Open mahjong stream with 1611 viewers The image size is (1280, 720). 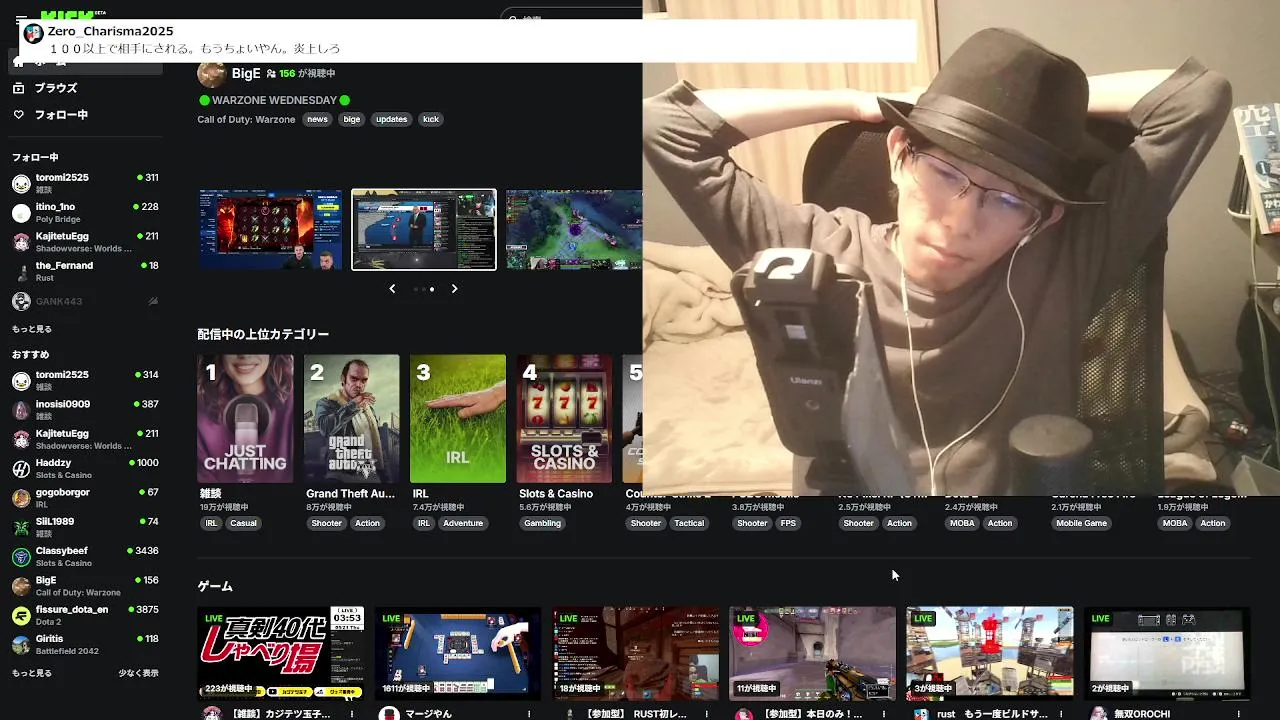pyautogui.click(x=458, y=653)
